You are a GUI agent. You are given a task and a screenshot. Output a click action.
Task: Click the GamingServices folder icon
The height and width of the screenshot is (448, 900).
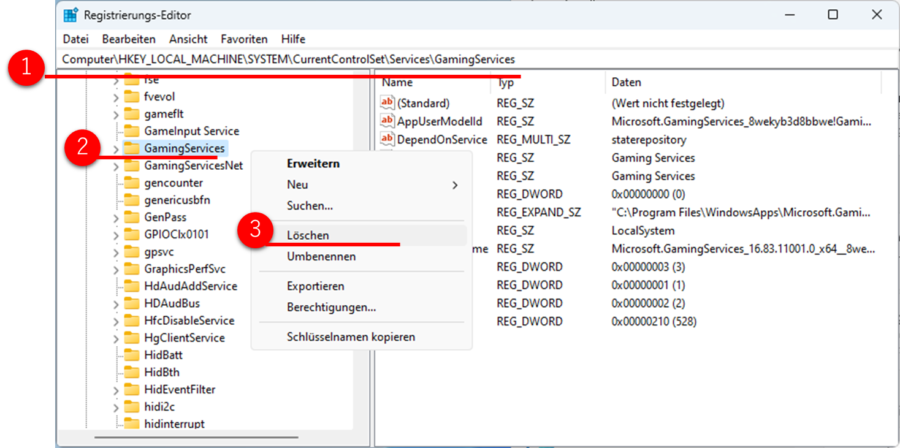(x=132, y=148)
